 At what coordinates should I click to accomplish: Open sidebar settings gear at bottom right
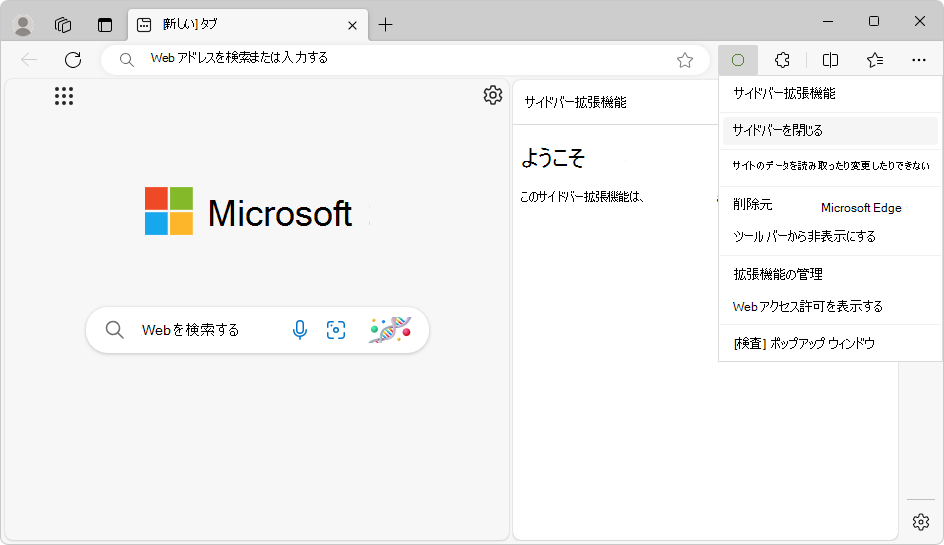coord(921,522)
